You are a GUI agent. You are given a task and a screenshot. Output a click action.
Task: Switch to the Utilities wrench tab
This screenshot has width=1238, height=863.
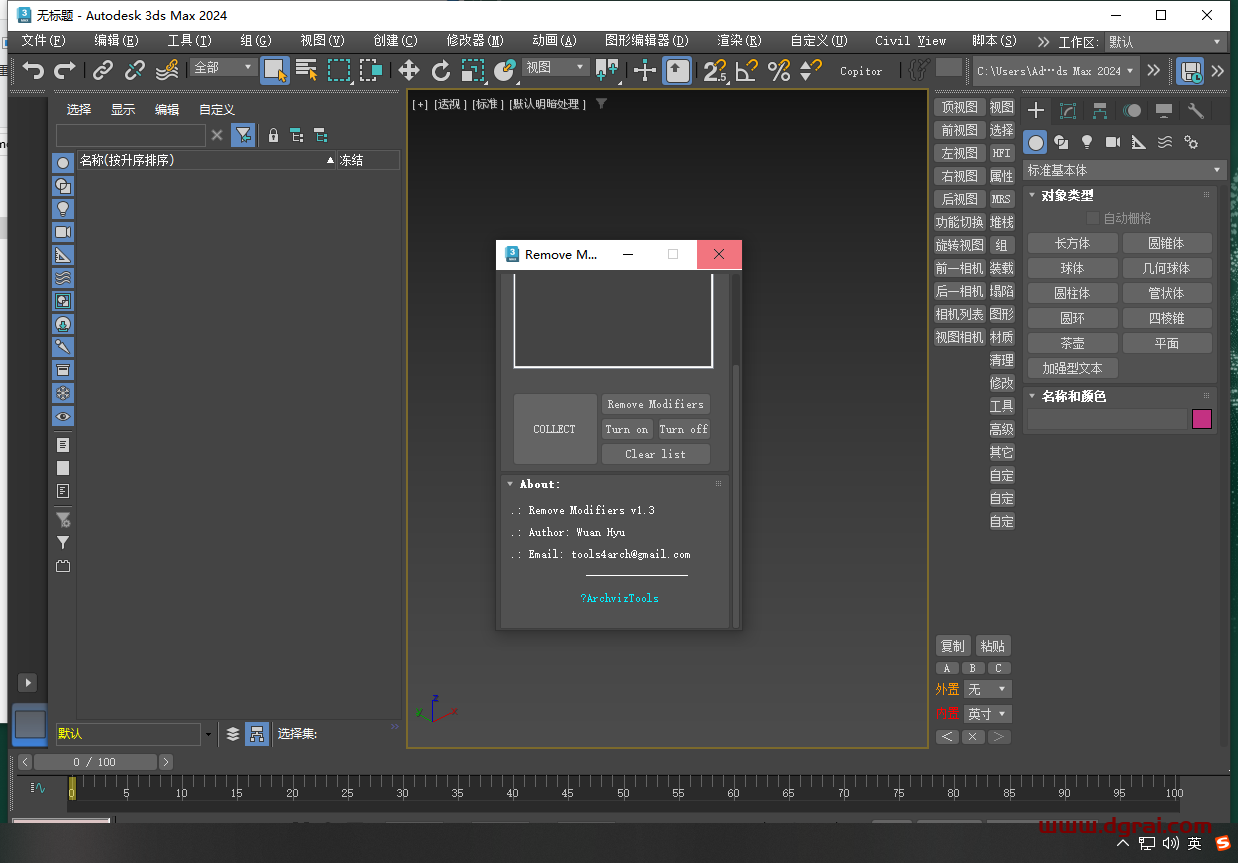(1196, 111)
